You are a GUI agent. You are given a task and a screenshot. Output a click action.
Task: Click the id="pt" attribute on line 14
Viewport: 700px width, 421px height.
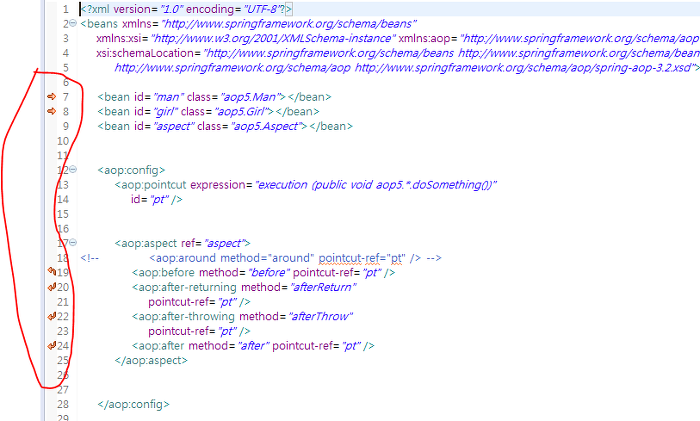pyautogui.click(x=150, y=200)
